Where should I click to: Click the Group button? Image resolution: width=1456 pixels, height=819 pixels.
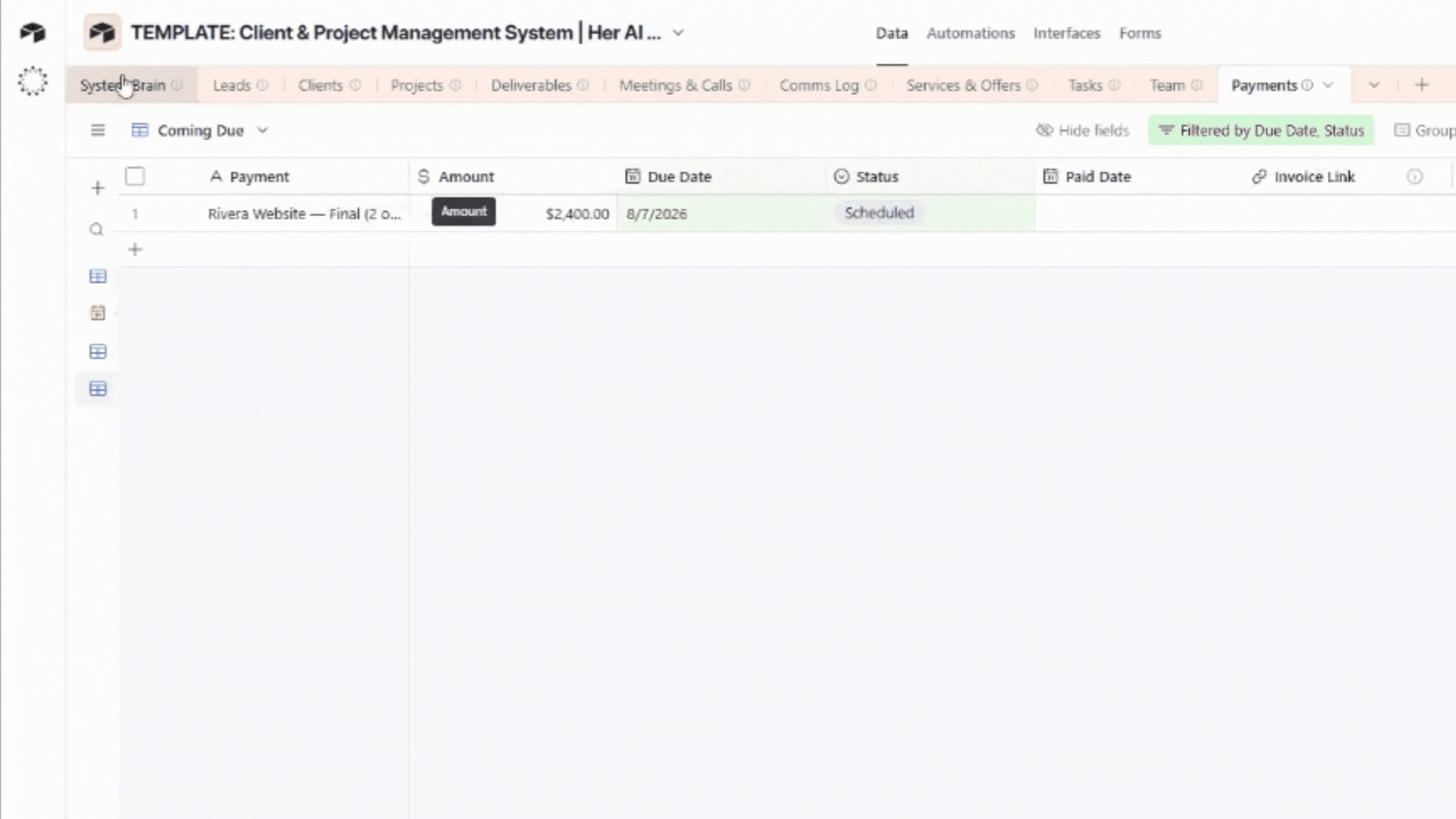point(1425,130)
